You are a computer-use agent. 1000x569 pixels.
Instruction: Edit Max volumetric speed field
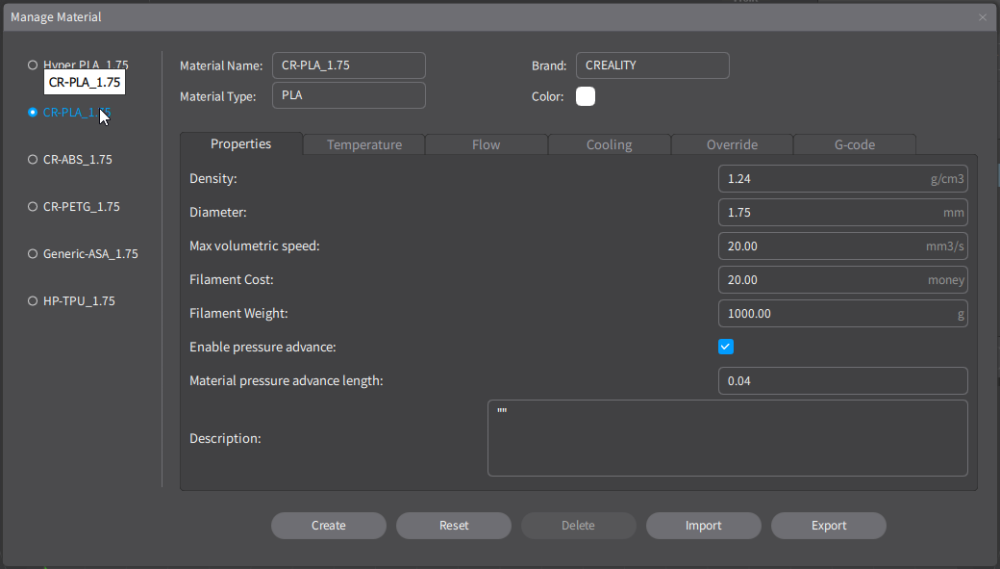pyautogui.click(x=842, y=246)
